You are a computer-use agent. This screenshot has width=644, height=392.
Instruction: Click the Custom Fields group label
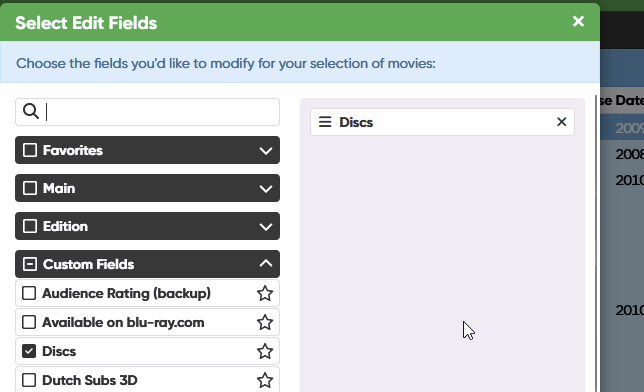click(x=88, y=264)
